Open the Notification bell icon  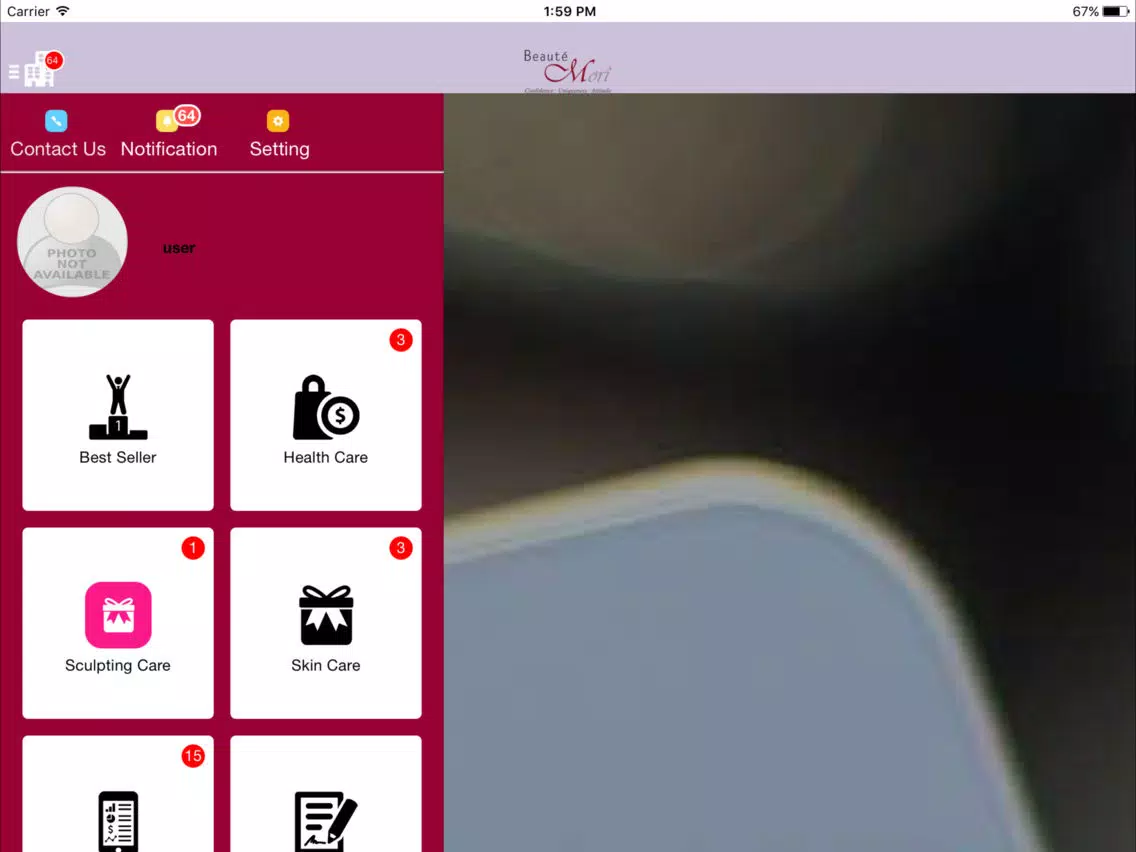[x=167, y=121]
